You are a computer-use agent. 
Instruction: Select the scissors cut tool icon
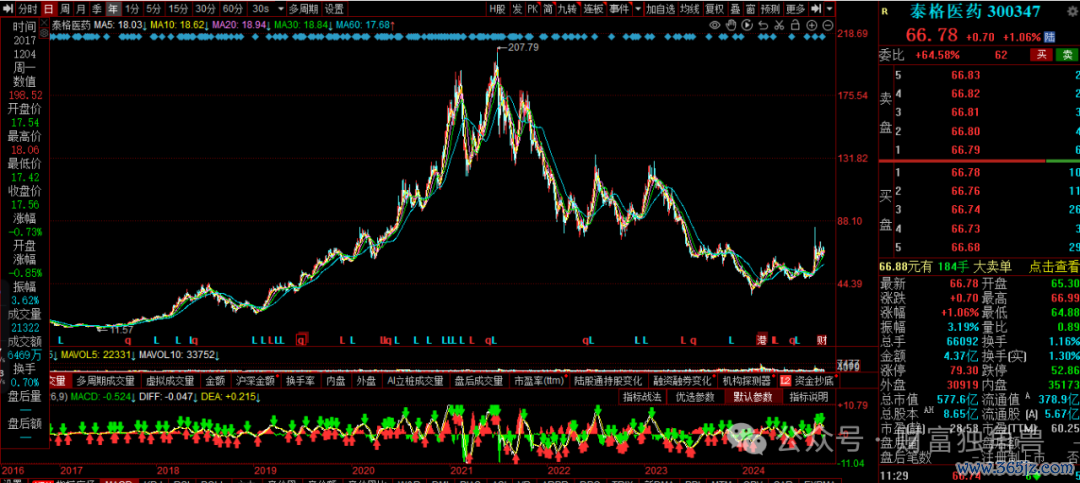point(779,25)
